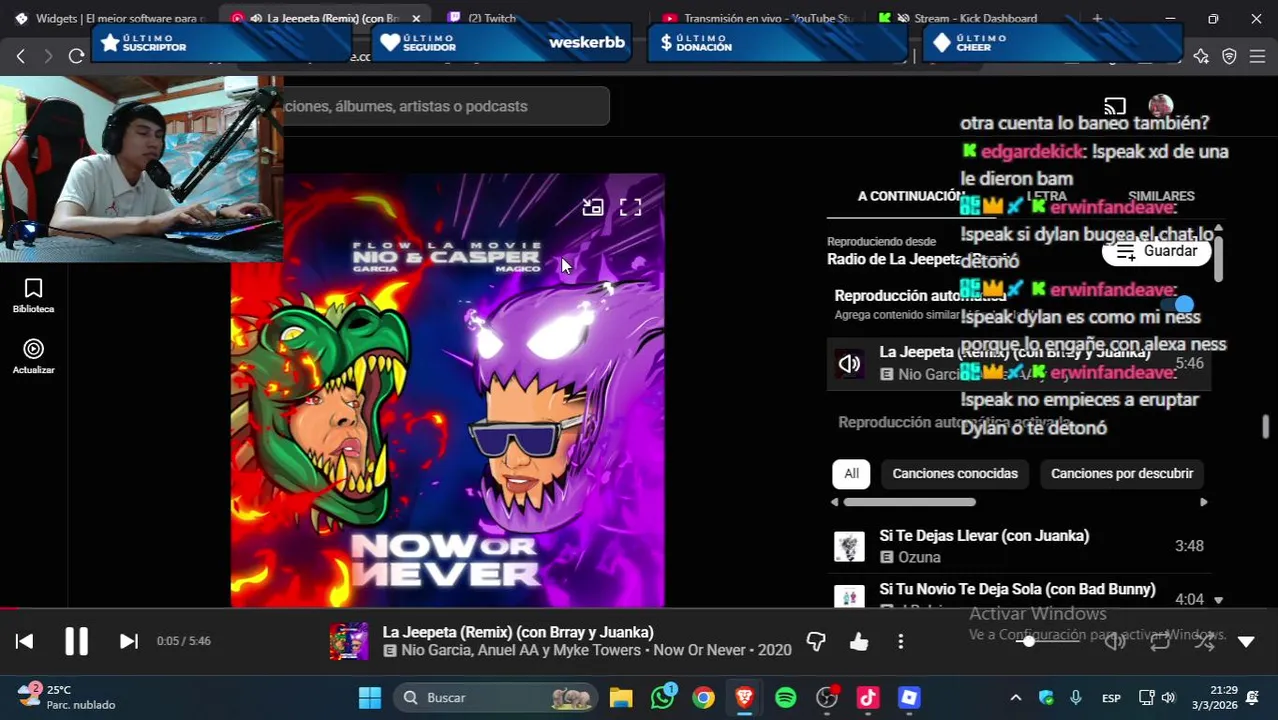Viewport: 1278px width, 720px height.
Task: Open TikTok Live Studio from taskbar
Action: [868, 698]
